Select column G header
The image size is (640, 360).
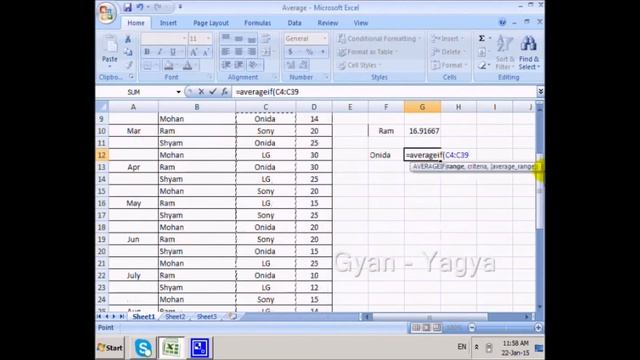pos(422,107)
